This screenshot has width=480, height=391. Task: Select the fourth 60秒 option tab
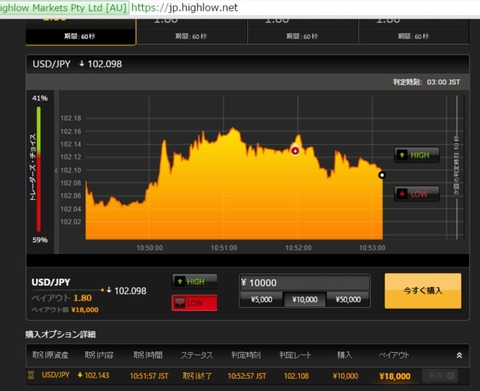pyautogui.click(x=414, y=32)
